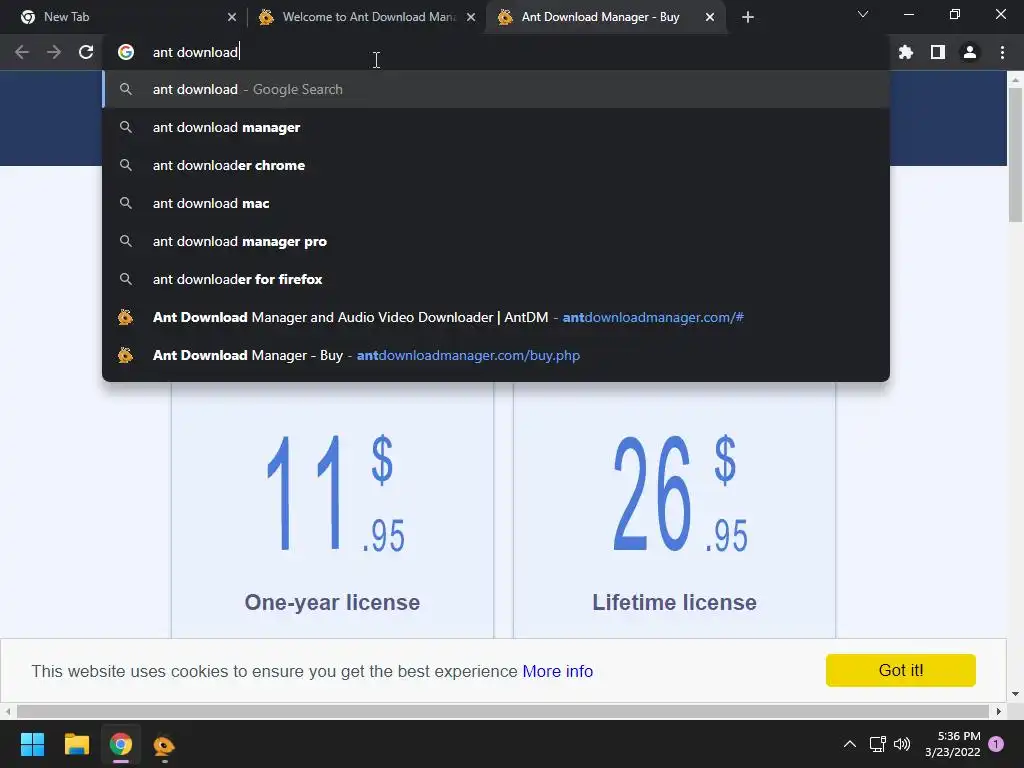Choose suggestion 'ant downloader for firefox'
The image size is (1024, 768).
[x=496, y=280]
